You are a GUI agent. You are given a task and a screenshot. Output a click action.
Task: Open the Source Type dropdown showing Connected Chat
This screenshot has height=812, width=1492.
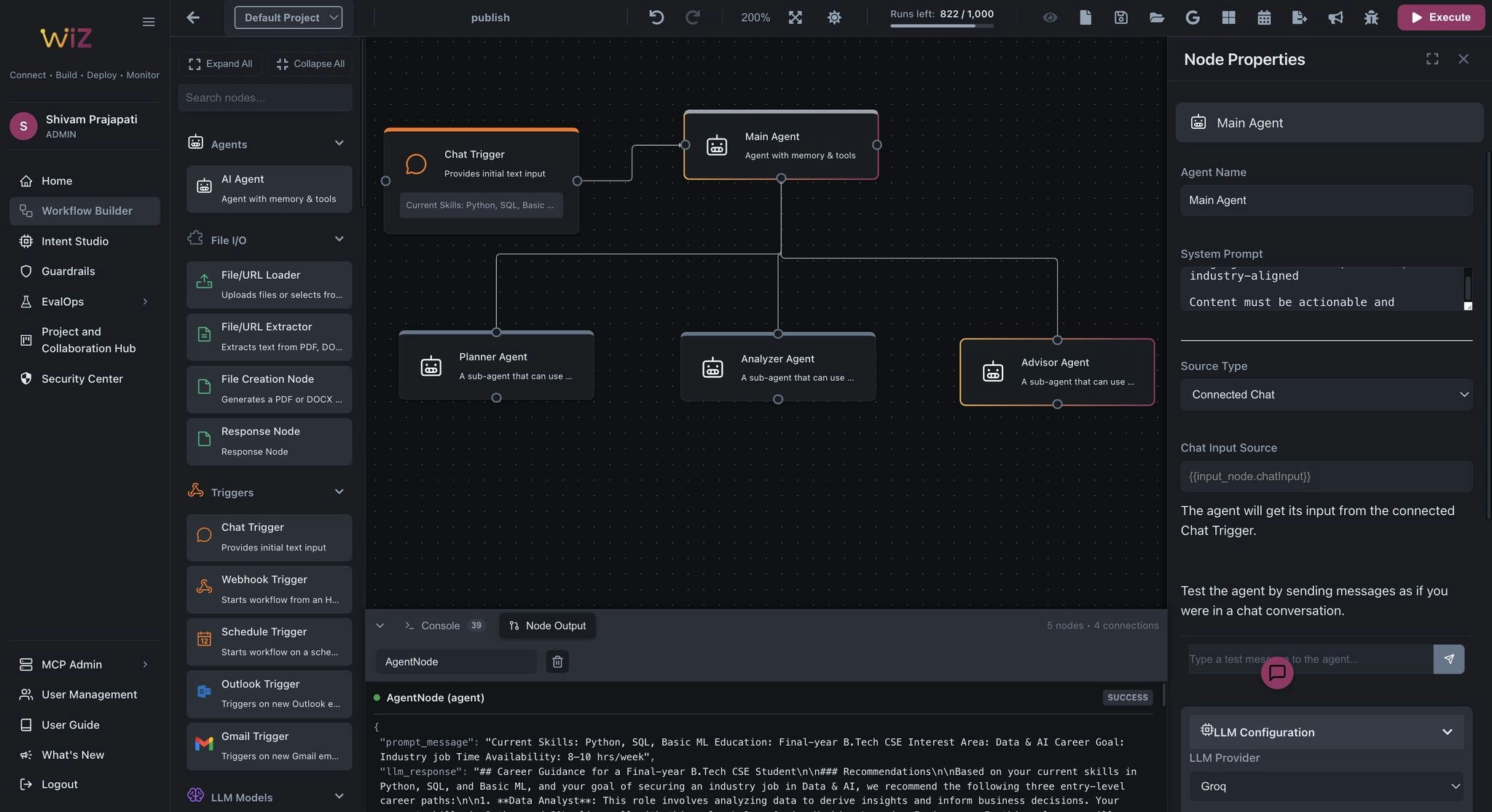coord(1326,394)
